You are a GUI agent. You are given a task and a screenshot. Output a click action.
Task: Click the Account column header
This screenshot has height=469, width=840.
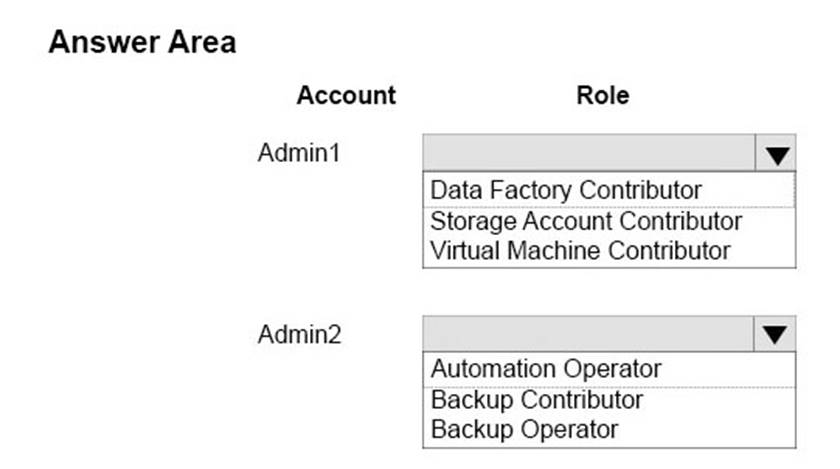pyautogui.click(x=346, y=96)
